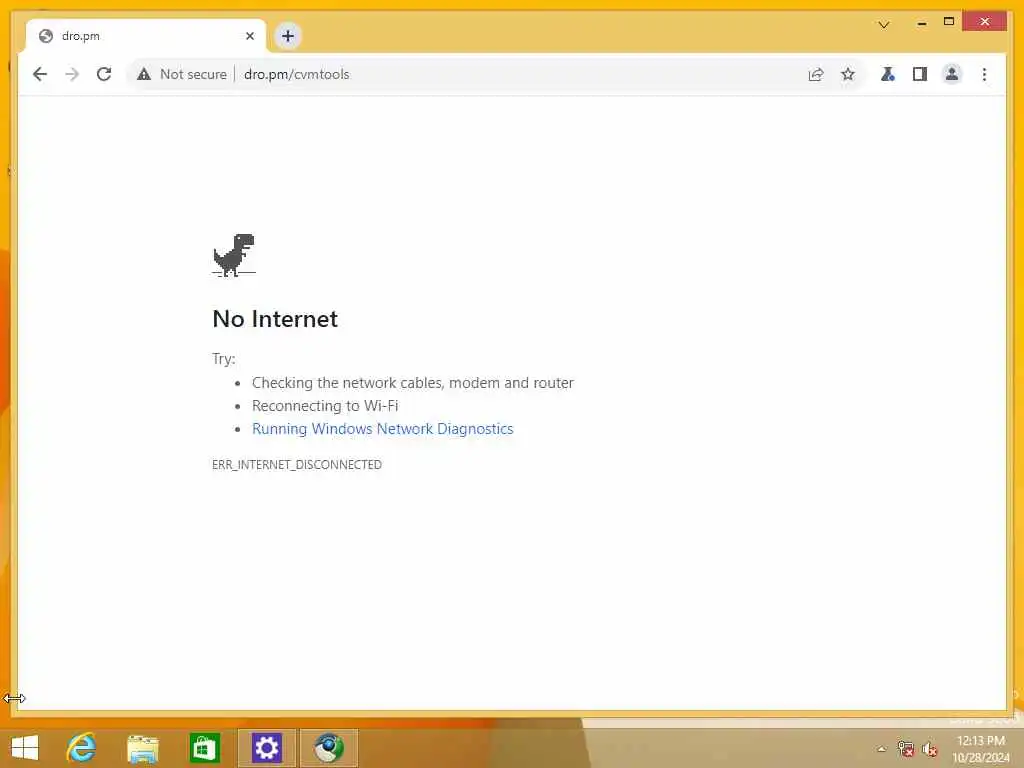
Task: Toggle the side panel icon
Action: tap(920, 74)
